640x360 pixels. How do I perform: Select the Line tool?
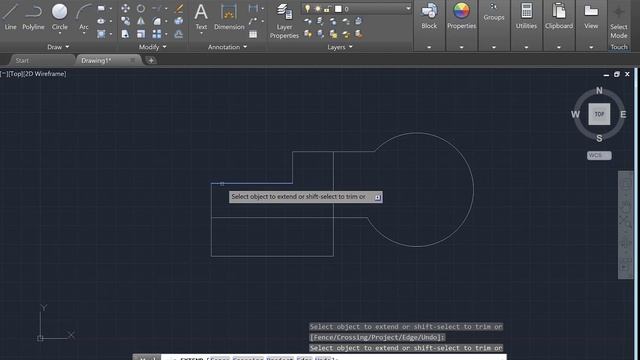(10, 17)
